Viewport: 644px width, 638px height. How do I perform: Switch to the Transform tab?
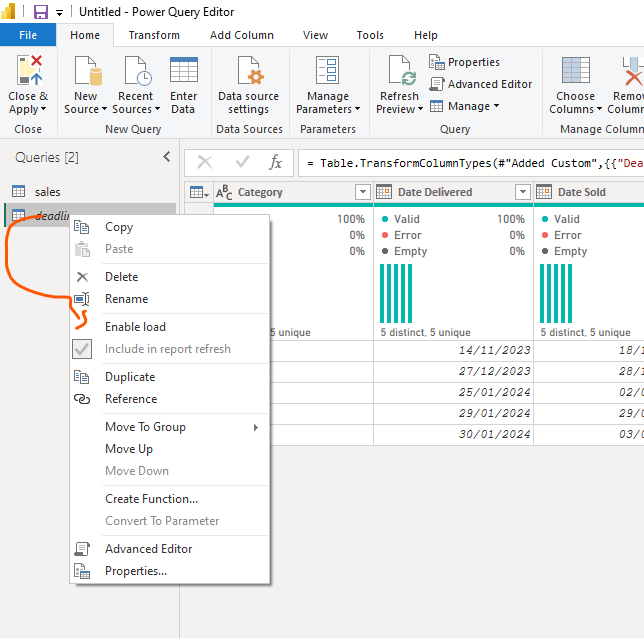click(x=154, y=35)
